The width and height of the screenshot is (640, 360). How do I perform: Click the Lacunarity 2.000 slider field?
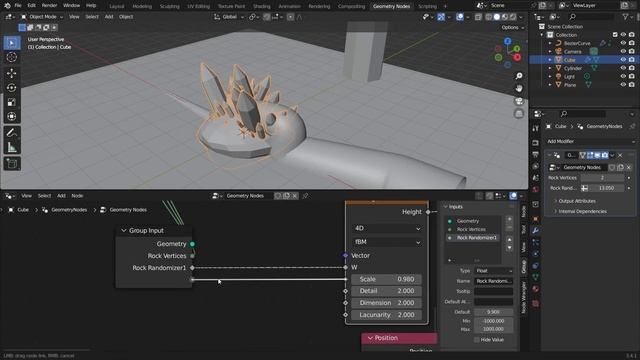[386, 315]
